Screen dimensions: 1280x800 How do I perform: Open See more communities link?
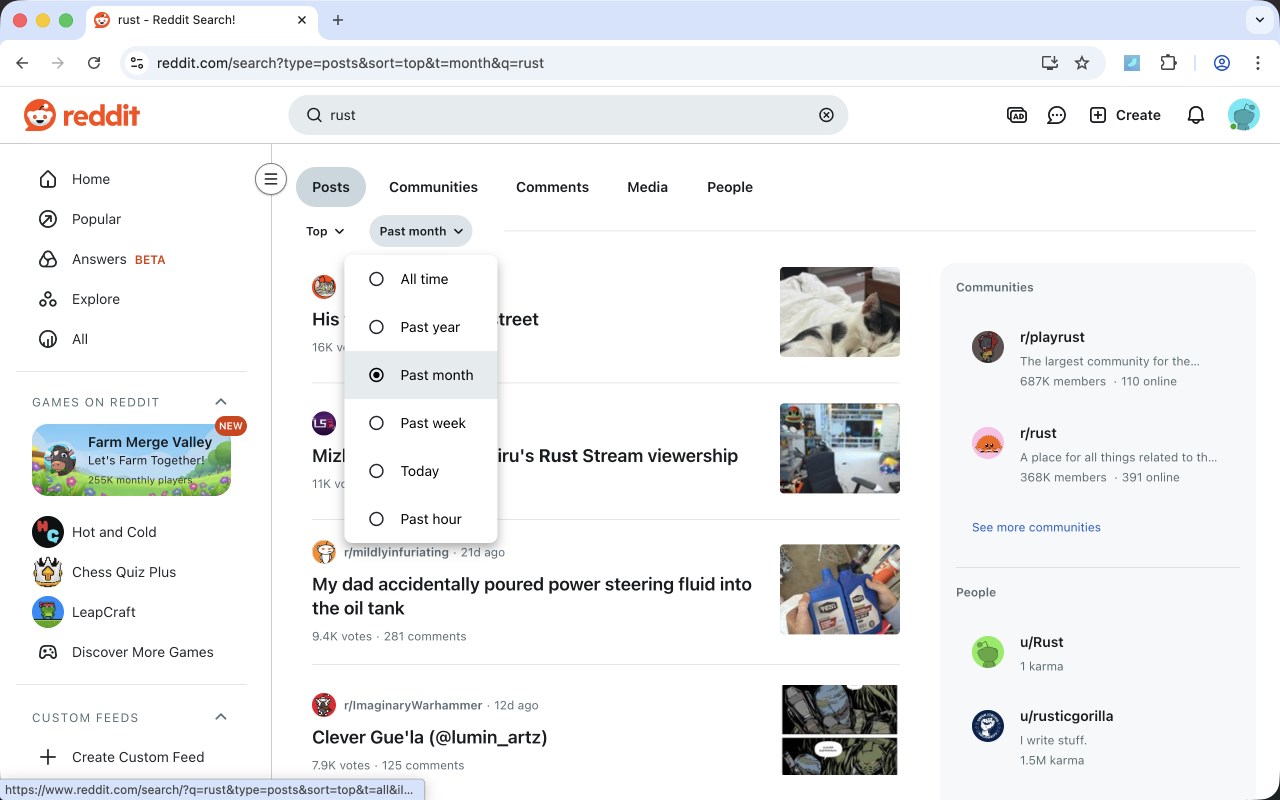(1036, 527)
